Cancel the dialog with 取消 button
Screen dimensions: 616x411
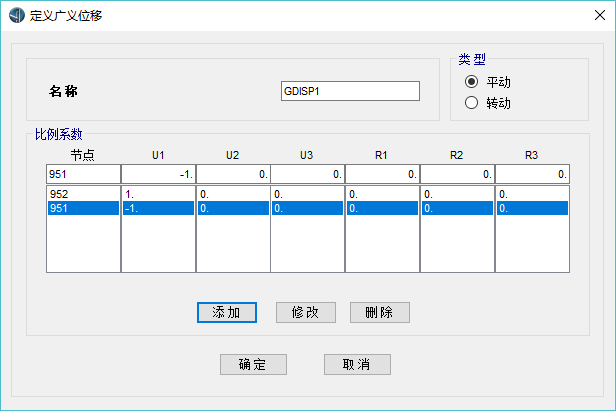click(x=357, y=364)
